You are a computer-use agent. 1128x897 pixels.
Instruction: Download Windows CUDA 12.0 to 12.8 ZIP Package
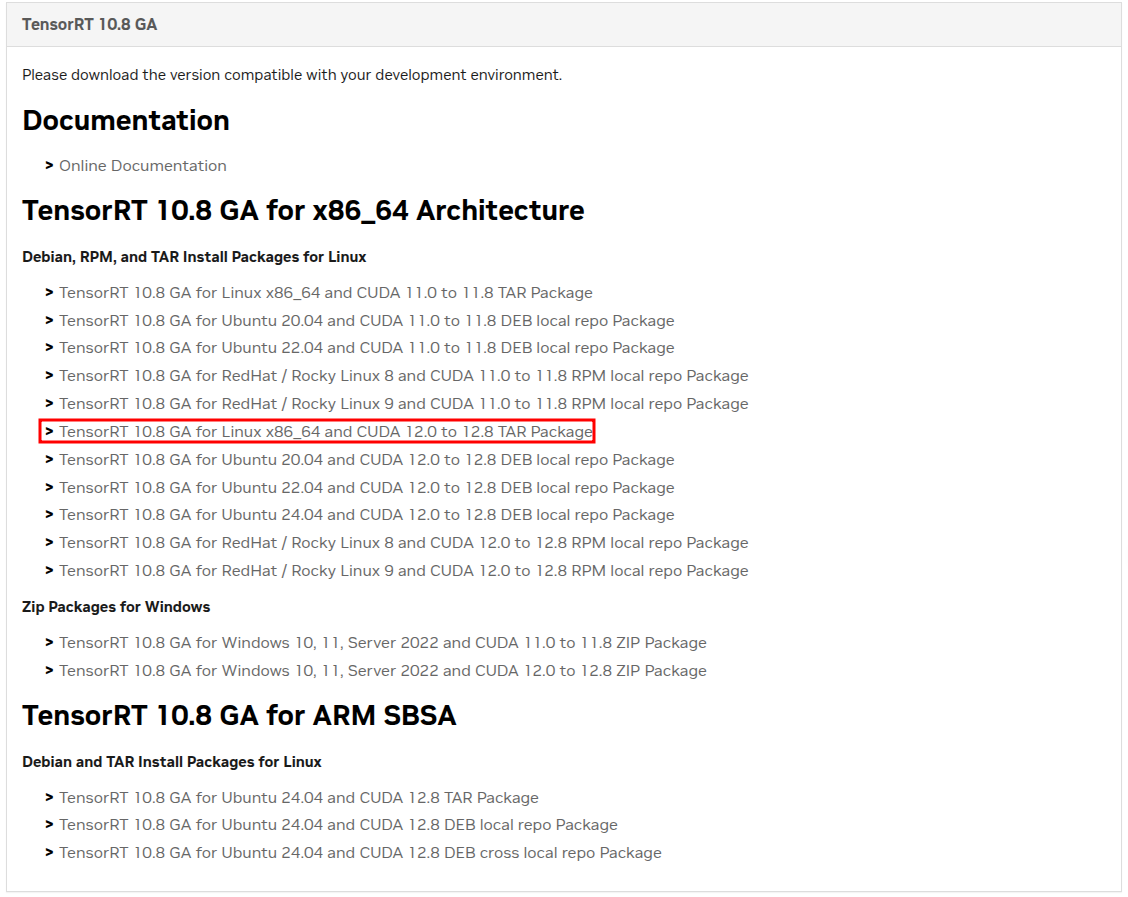pos(383,671)
